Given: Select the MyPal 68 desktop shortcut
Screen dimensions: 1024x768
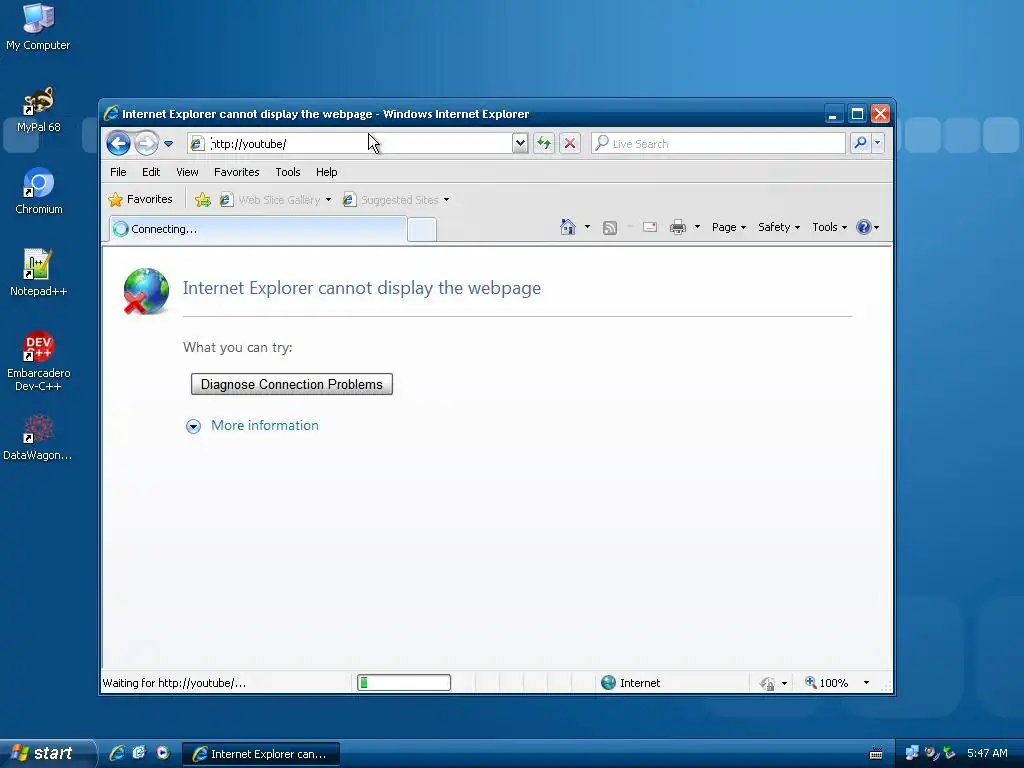Looking at the screenshot, I should [x=39, y=110].
